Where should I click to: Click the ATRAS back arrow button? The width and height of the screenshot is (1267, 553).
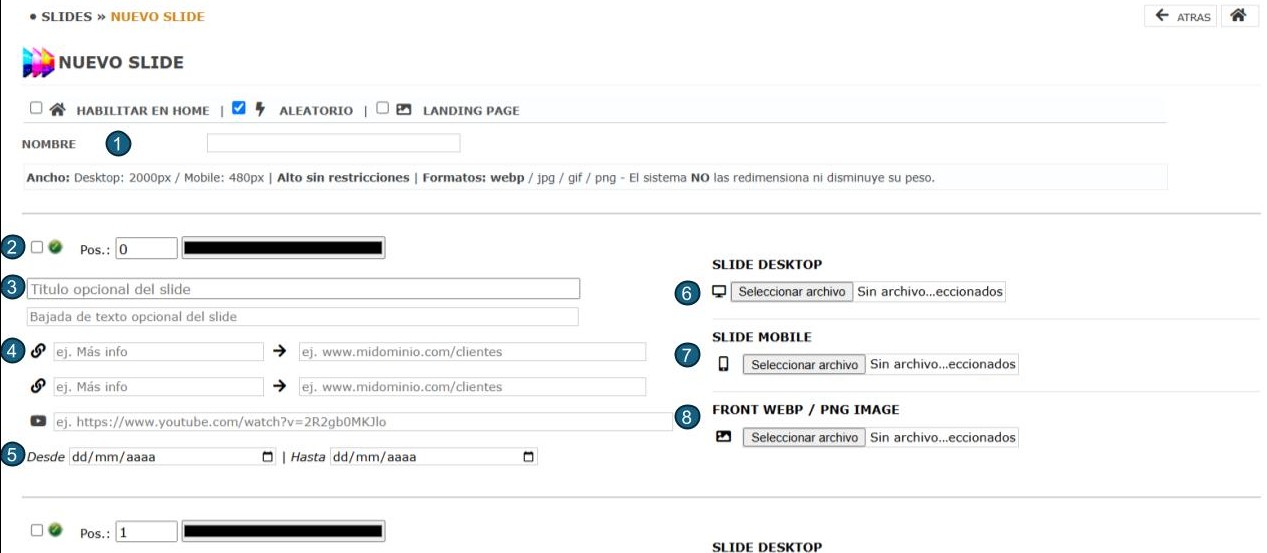tap(1180, 16)
